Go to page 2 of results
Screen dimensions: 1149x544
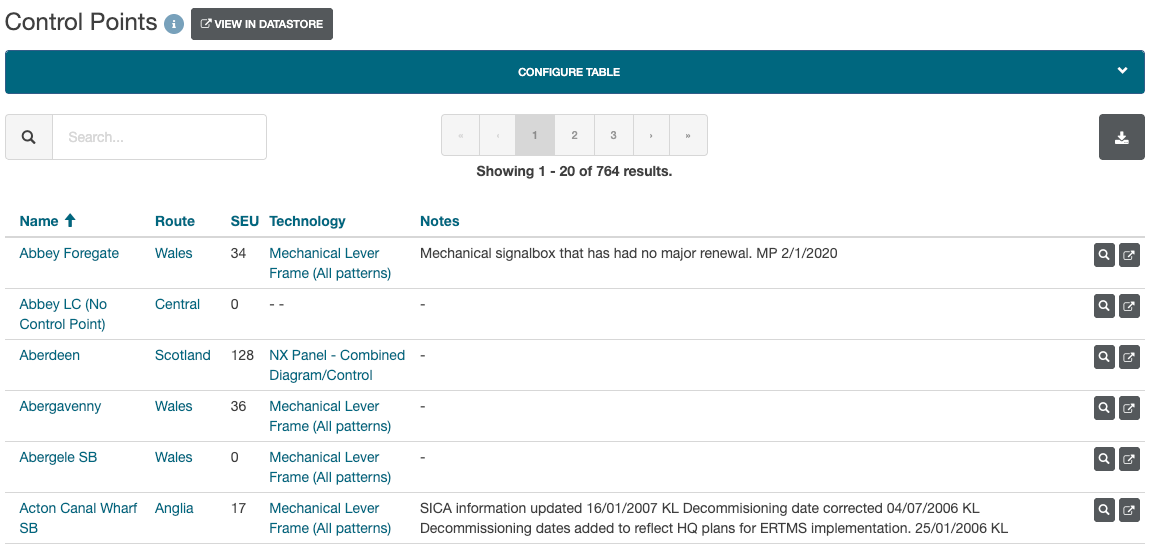[574, 135]
